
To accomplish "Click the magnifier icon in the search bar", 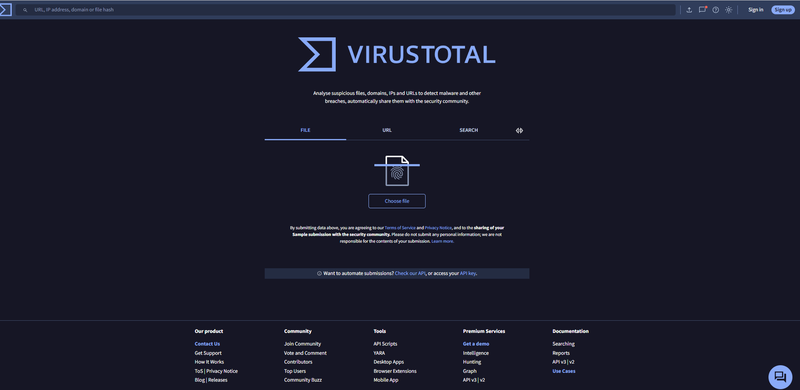I will (25, 10).
